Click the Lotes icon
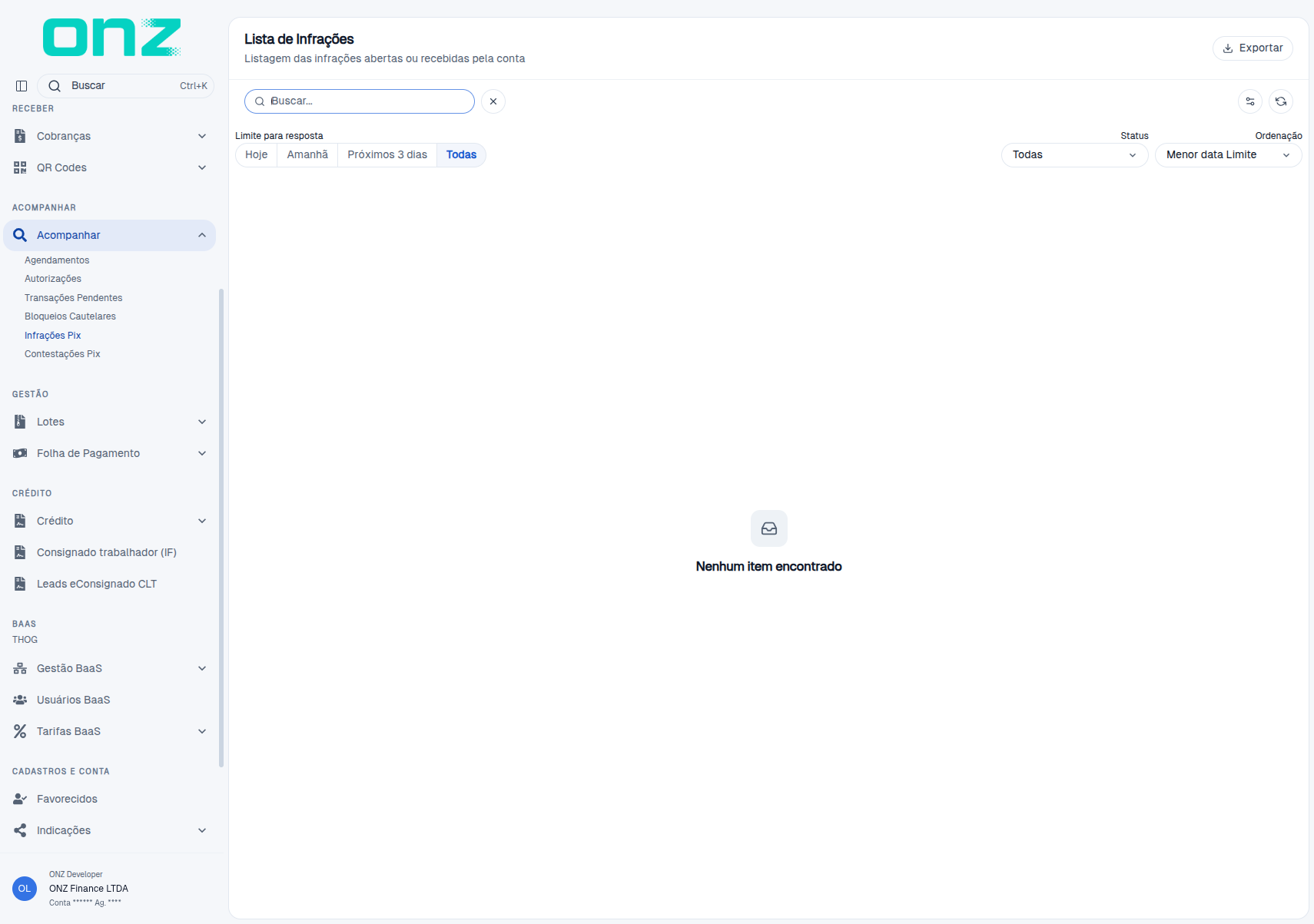 [20, 422]
